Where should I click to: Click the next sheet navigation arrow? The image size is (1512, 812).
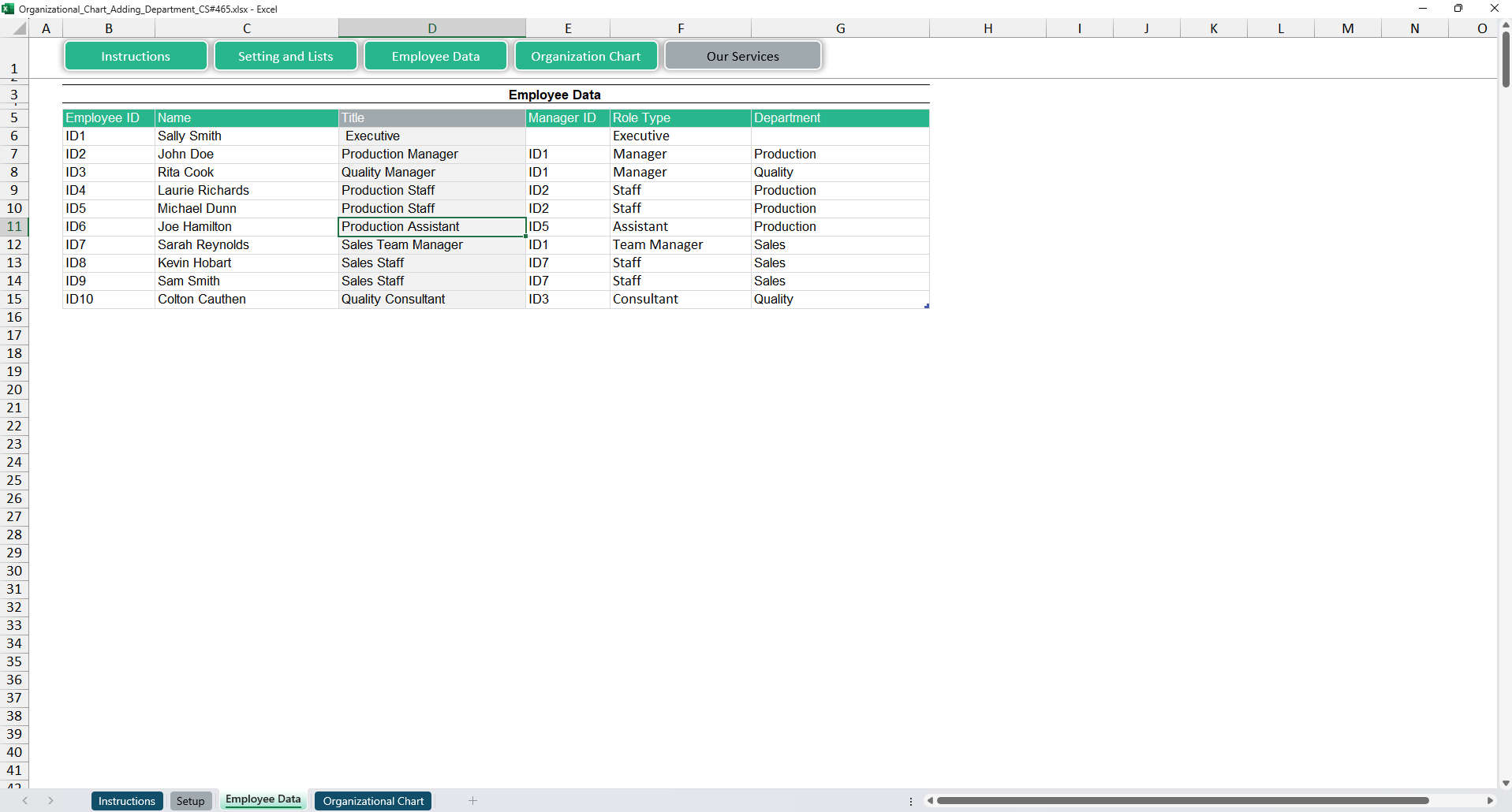pos(50,800)
